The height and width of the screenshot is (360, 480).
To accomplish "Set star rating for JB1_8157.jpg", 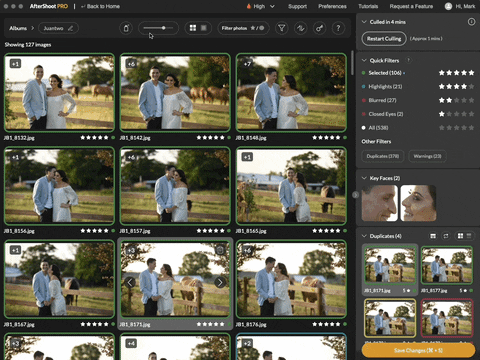I will click(210, 231).
